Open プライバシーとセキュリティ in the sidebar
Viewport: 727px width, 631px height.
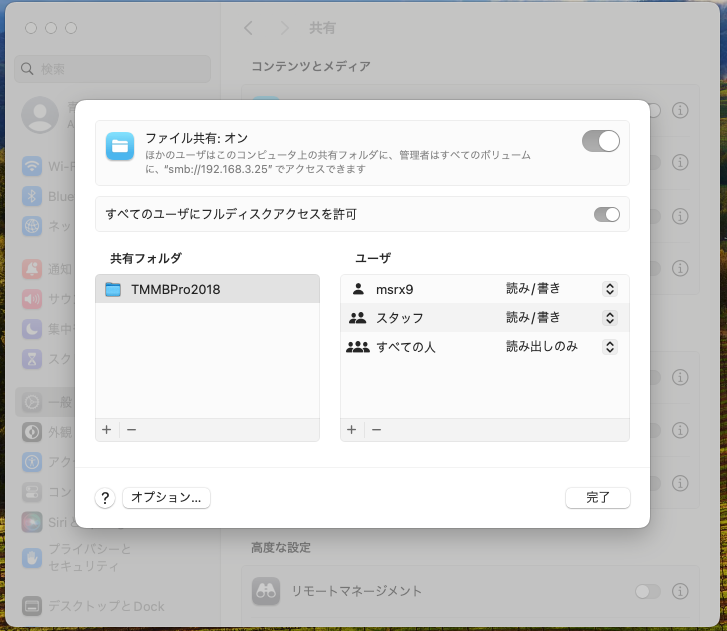[90, 557]
